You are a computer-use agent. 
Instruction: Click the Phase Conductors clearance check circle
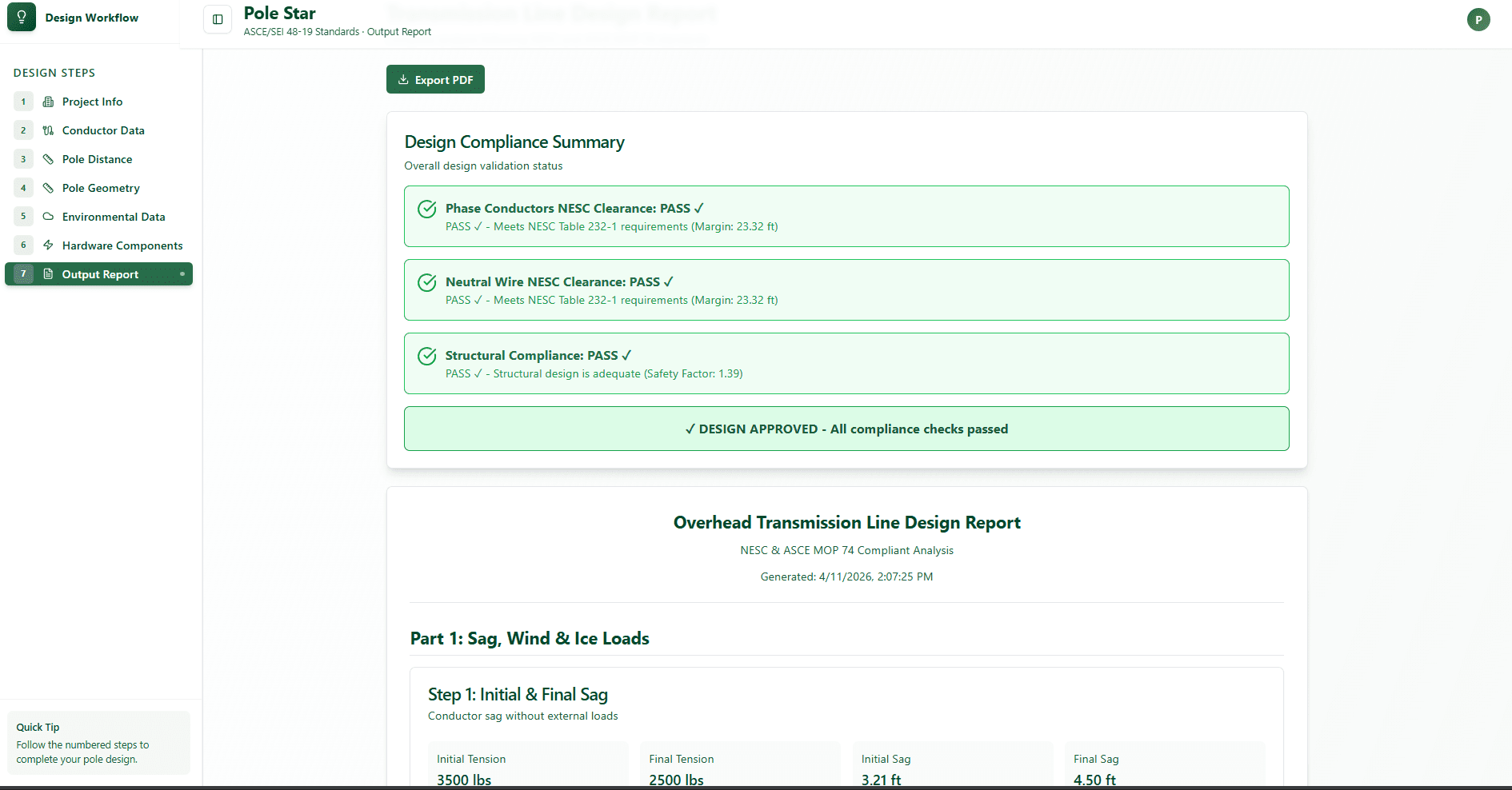[x=427, y=209]
